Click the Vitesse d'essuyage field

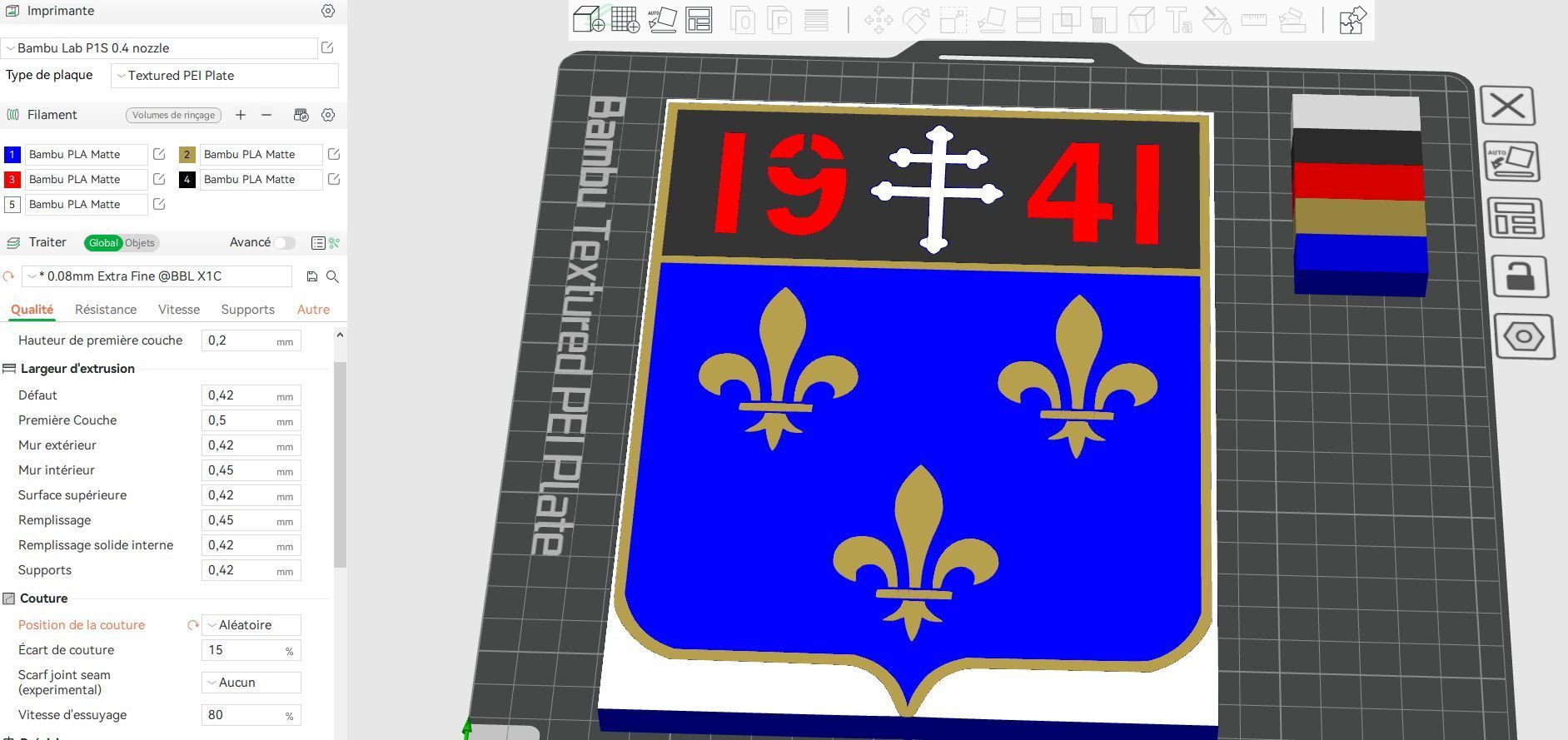coord(251,715)
